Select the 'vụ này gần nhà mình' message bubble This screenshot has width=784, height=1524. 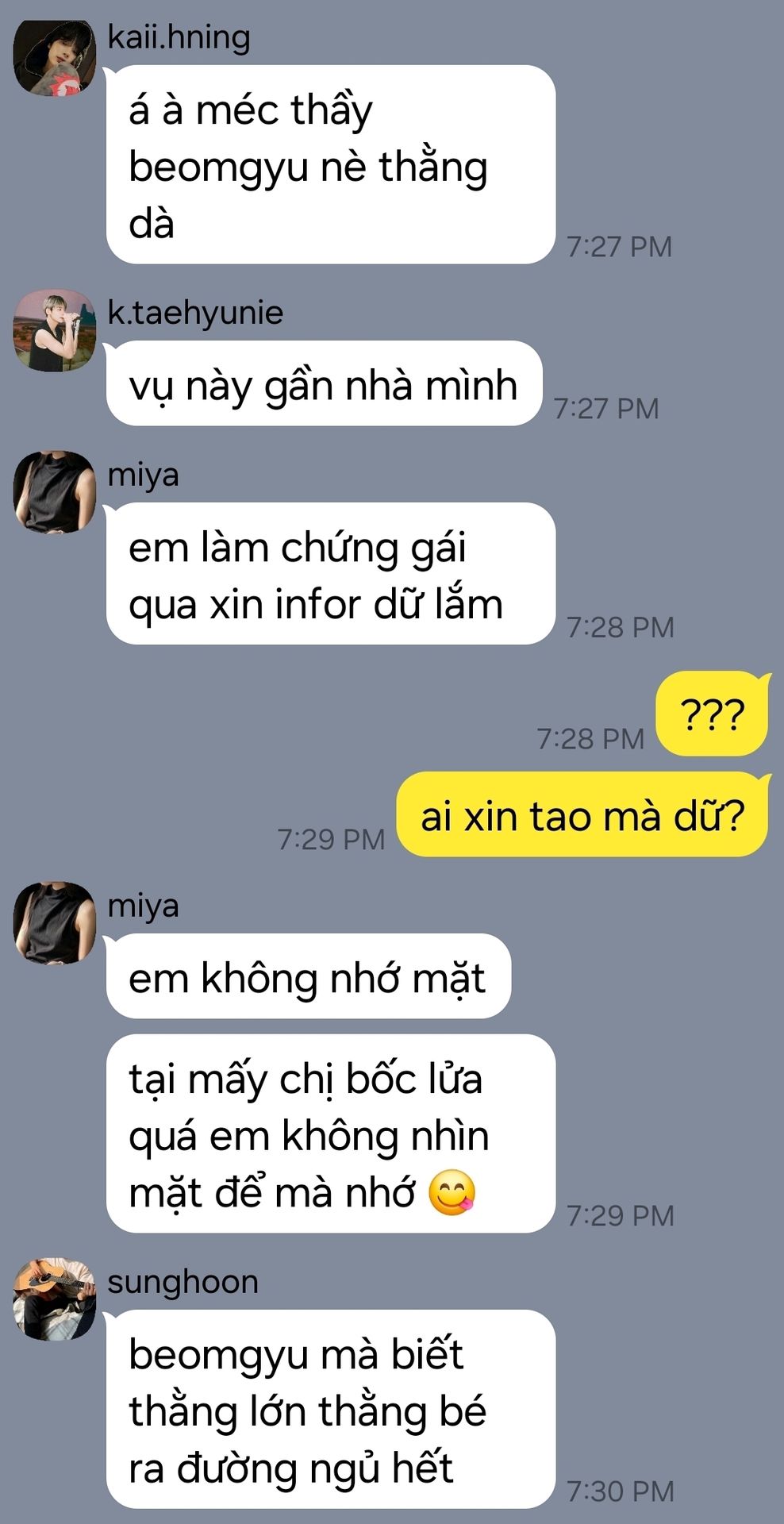point(324,385)
